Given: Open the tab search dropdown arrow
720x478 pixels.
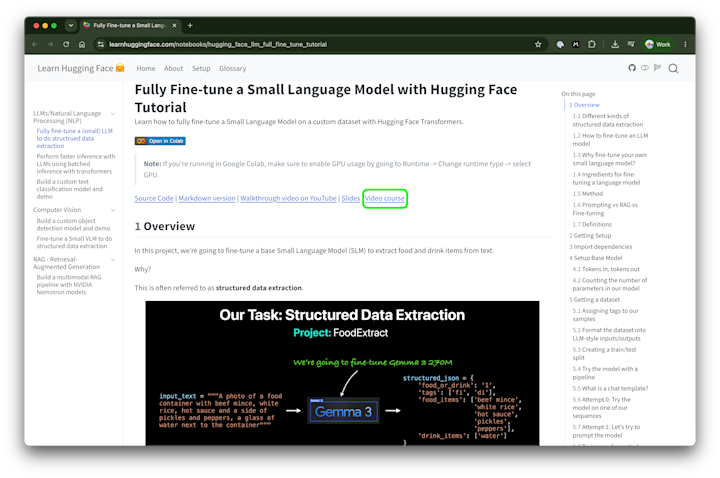Looking at the screenshot, I should (71, 25).
